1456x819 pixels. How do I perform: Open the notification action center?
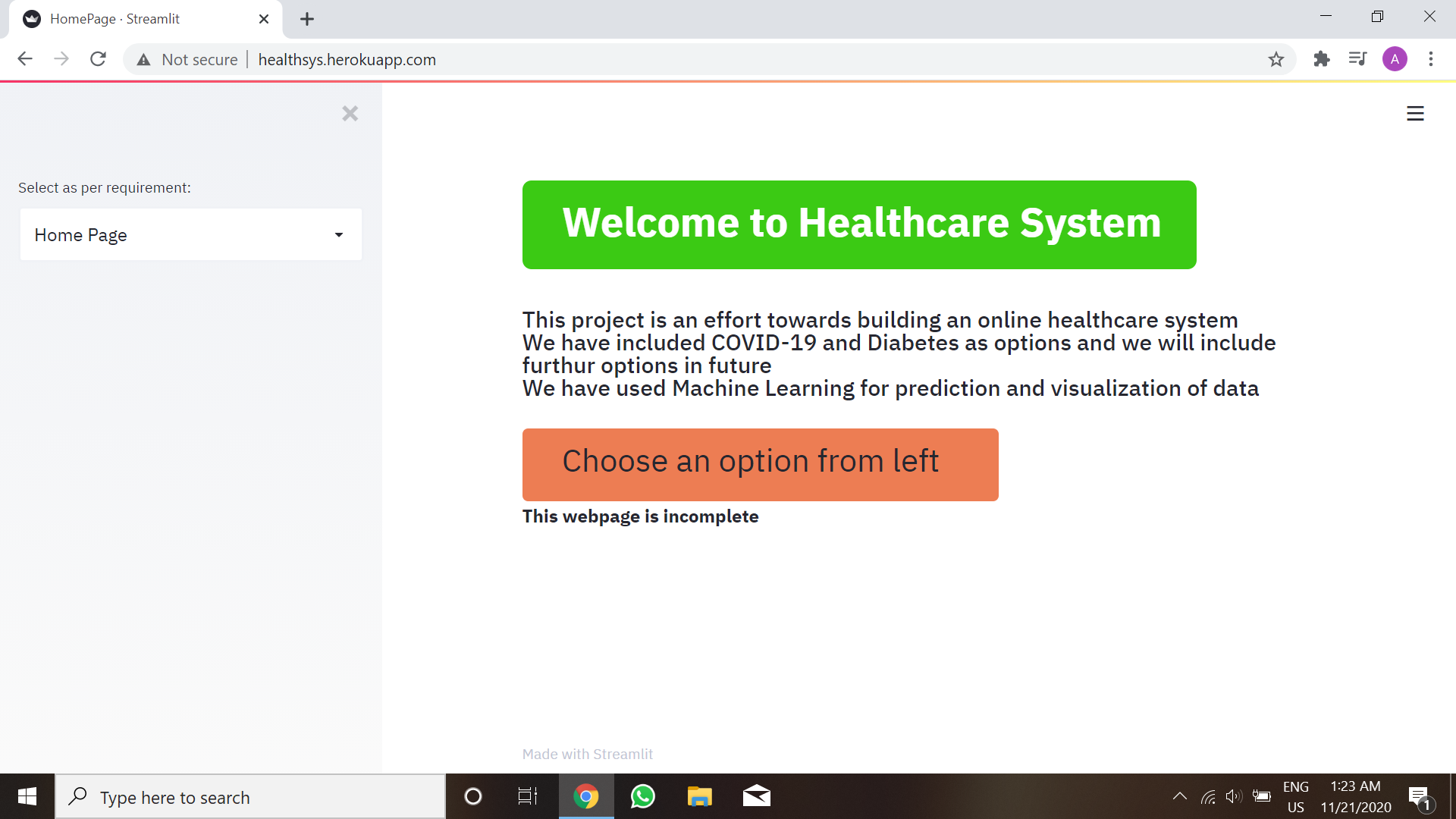[1420, 798]
